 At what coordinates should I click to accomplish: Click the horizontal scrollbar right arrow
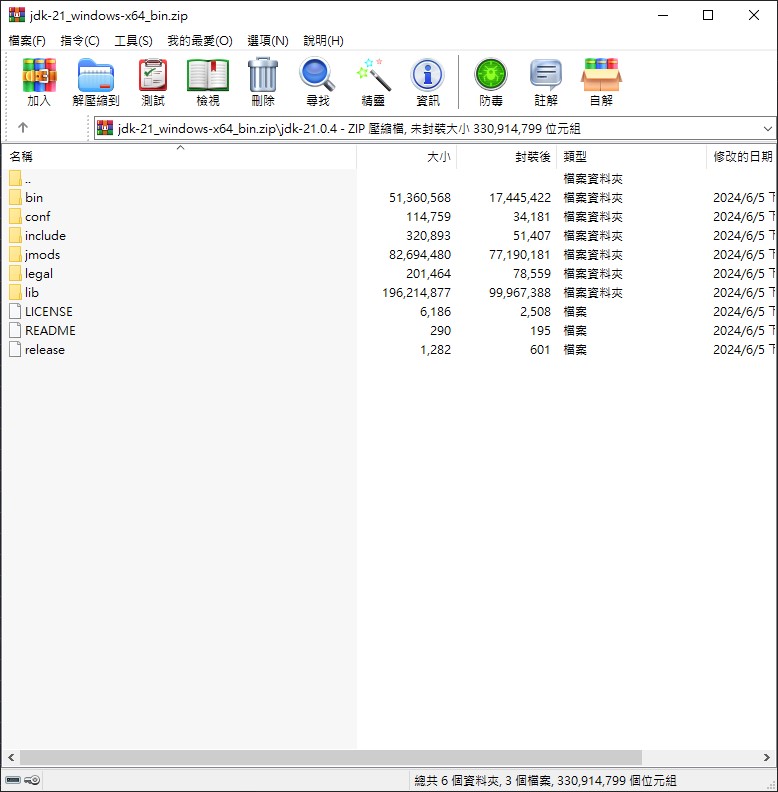(767, 758)
